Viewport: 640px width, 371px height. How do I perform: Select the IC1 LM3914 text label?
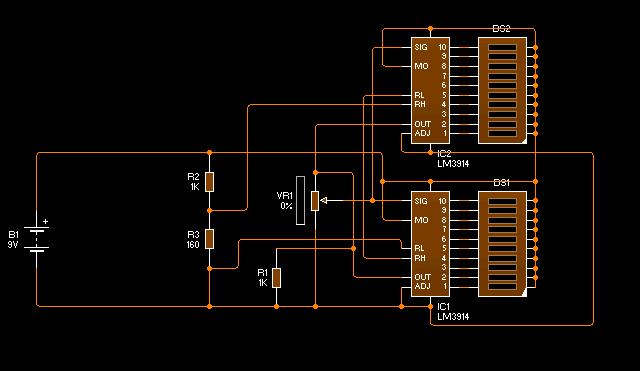tap(453, 311)
